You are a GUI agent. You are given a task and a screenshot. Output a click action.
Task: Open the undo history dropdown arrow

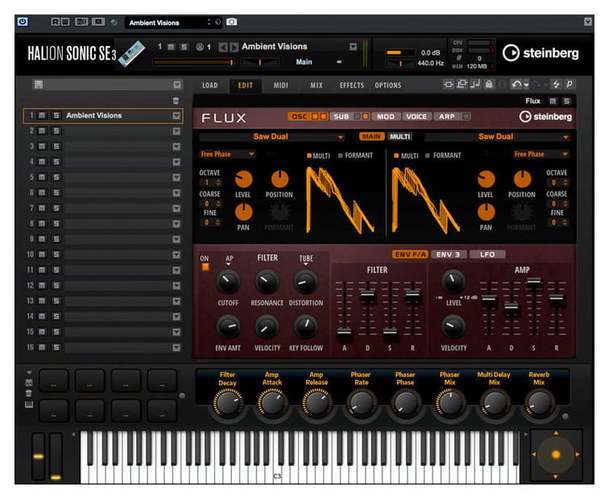[526, 85]
